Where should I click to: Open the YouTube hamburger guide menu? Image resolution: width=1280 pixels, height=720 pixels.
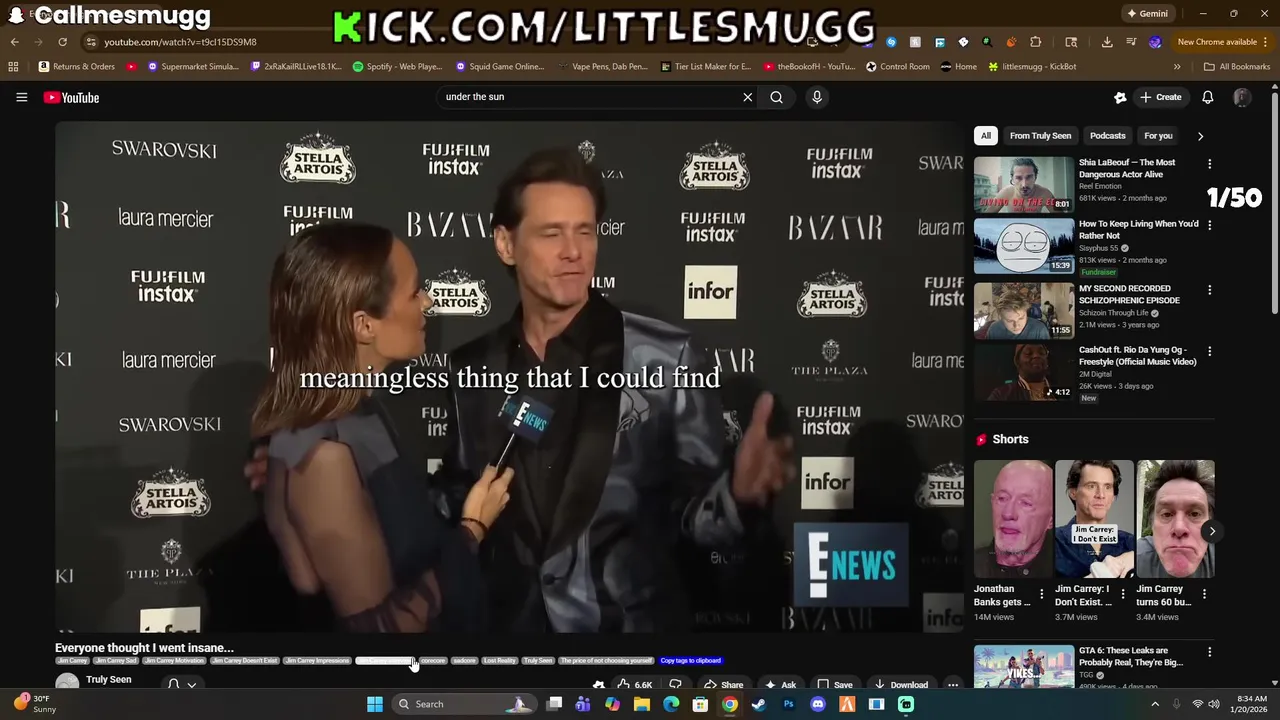pos(21,97)
